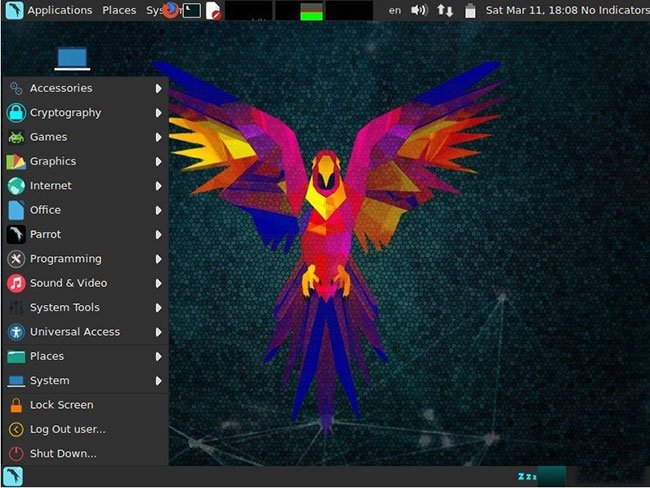Click the Shut Down power icon
The height and width of the screenshot is (488, 650).
click(x=16, y=454)
